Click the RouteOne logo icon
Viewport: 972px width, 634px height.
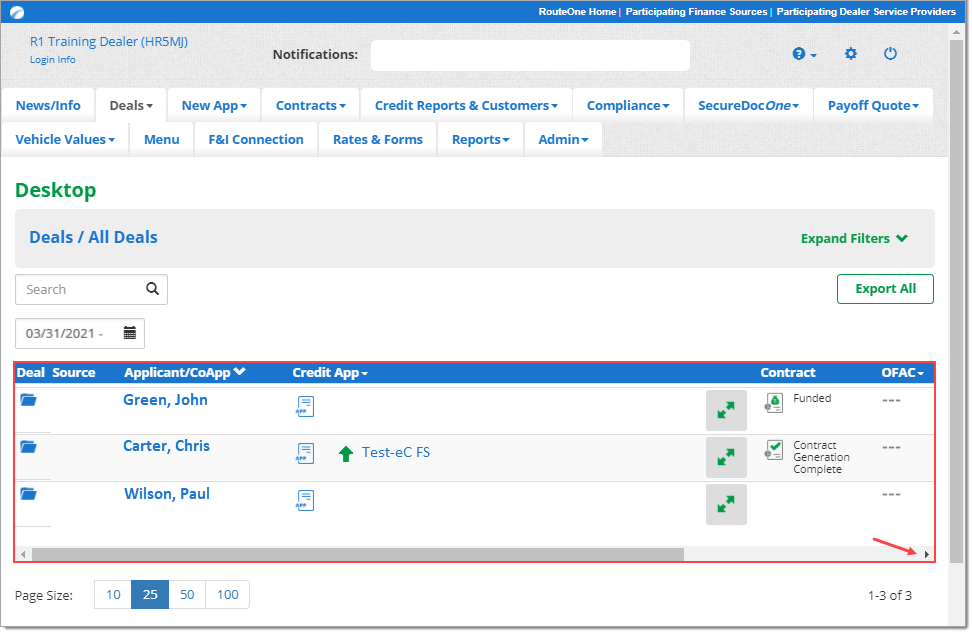coord(17,12)
